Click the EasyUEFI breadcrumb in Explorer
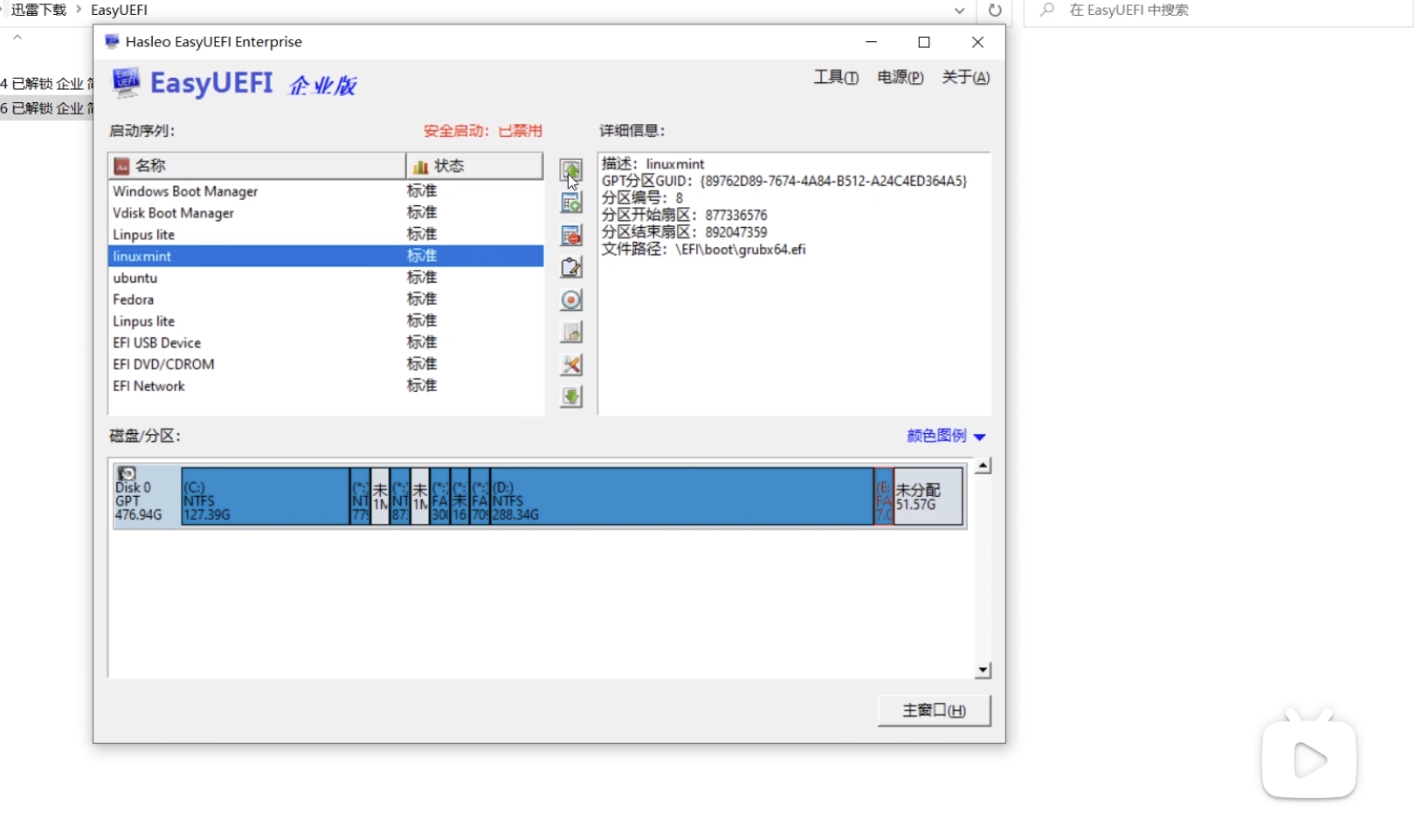The width and height of the screenshot is (1415, 840). point(119,10)
